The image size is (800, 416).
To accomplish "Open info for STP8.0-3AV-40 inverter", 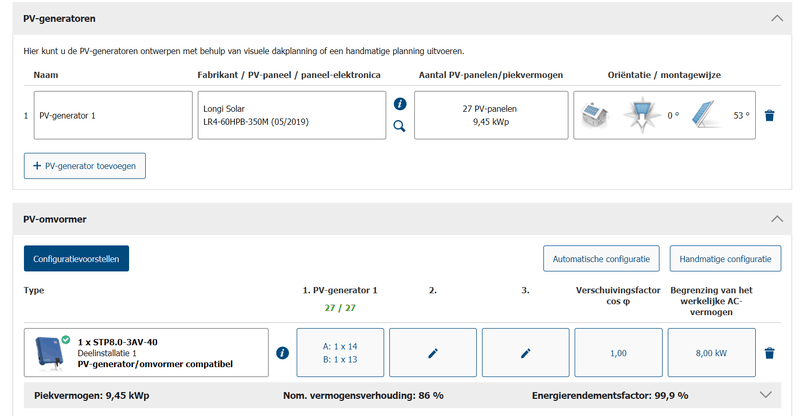I will point(283,353).
